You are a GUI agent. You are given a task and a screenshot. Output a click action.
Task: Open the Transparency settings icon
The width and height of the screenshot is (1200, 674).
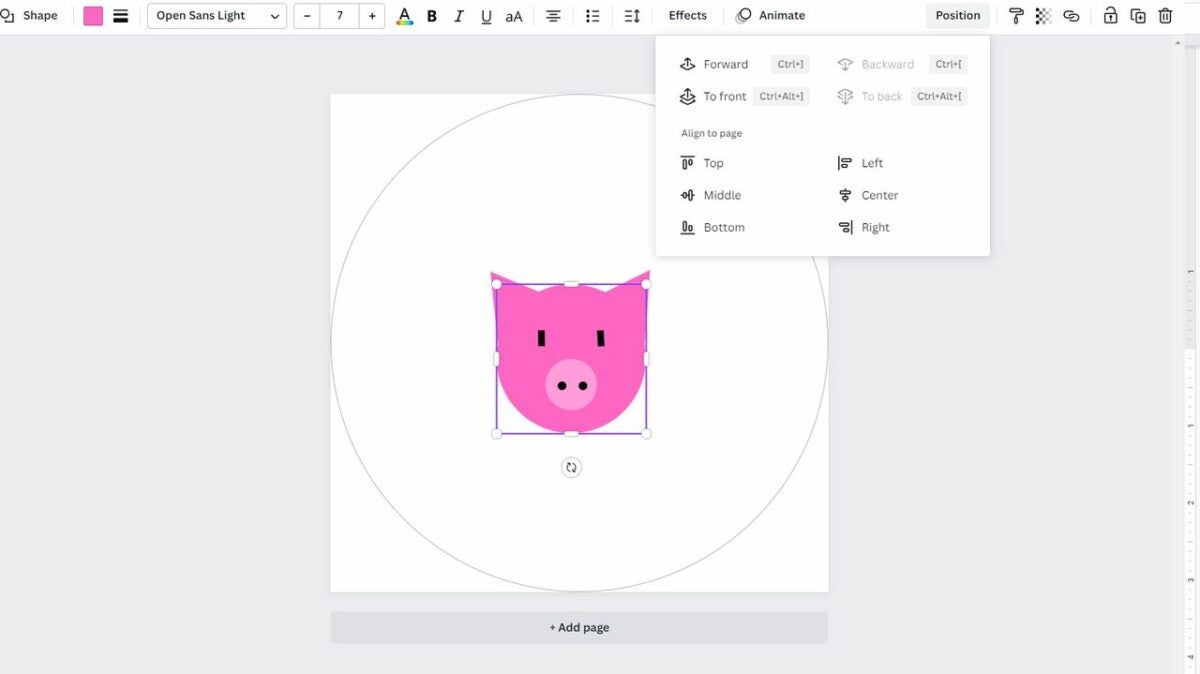[1042, 15]
